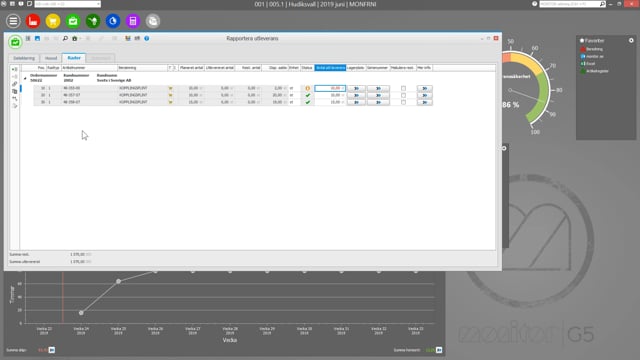Click the help icon in the title bar
Screen dimensions: 640x360
pos(534,4)
